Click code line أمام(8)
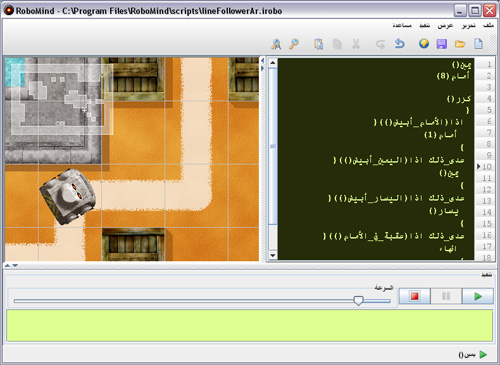Image resolution: width=500 pixels, height=365 pixels. [x=453, y=76]
